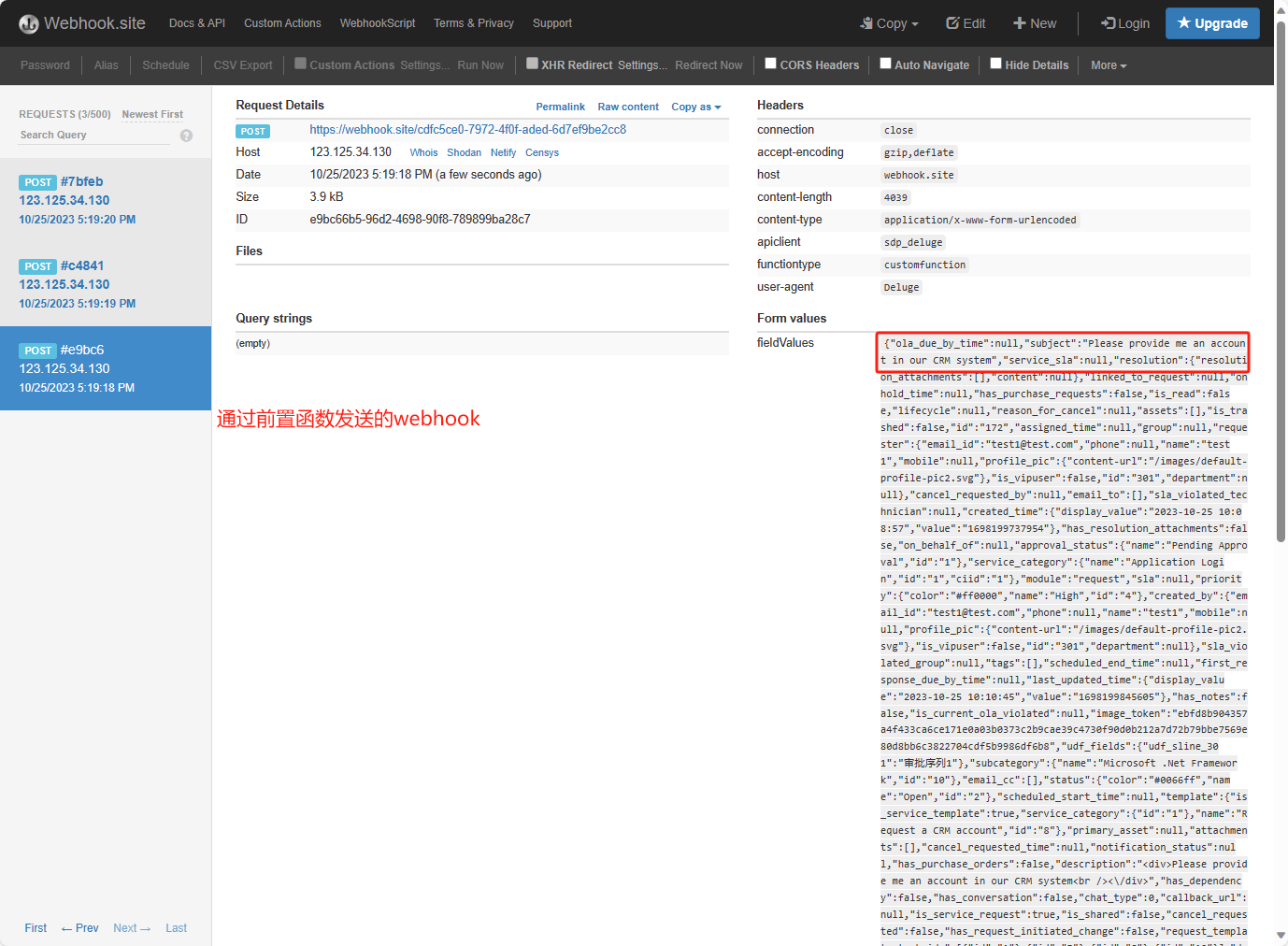The width and height of the screenshot is (1288, 946).
Task: Open the Copy dropdown in navbar
Action: [889, 23]
